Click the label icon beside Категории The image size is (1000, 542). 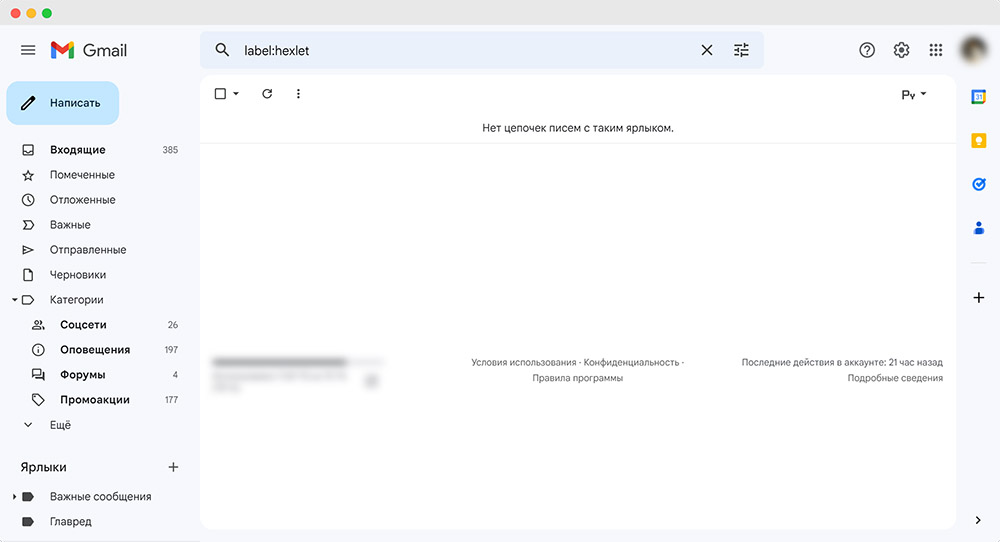tap(28, 300)
